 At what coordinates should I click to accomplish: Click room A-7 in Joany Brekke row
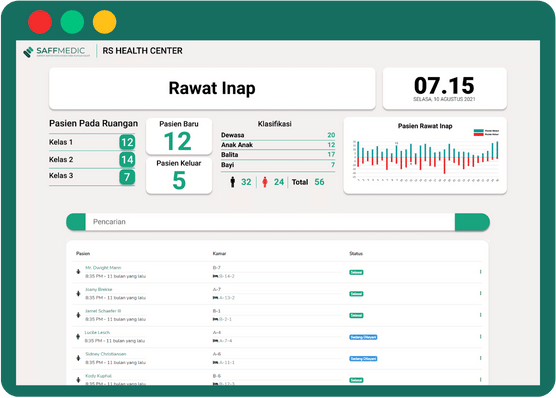coord(217,289)
